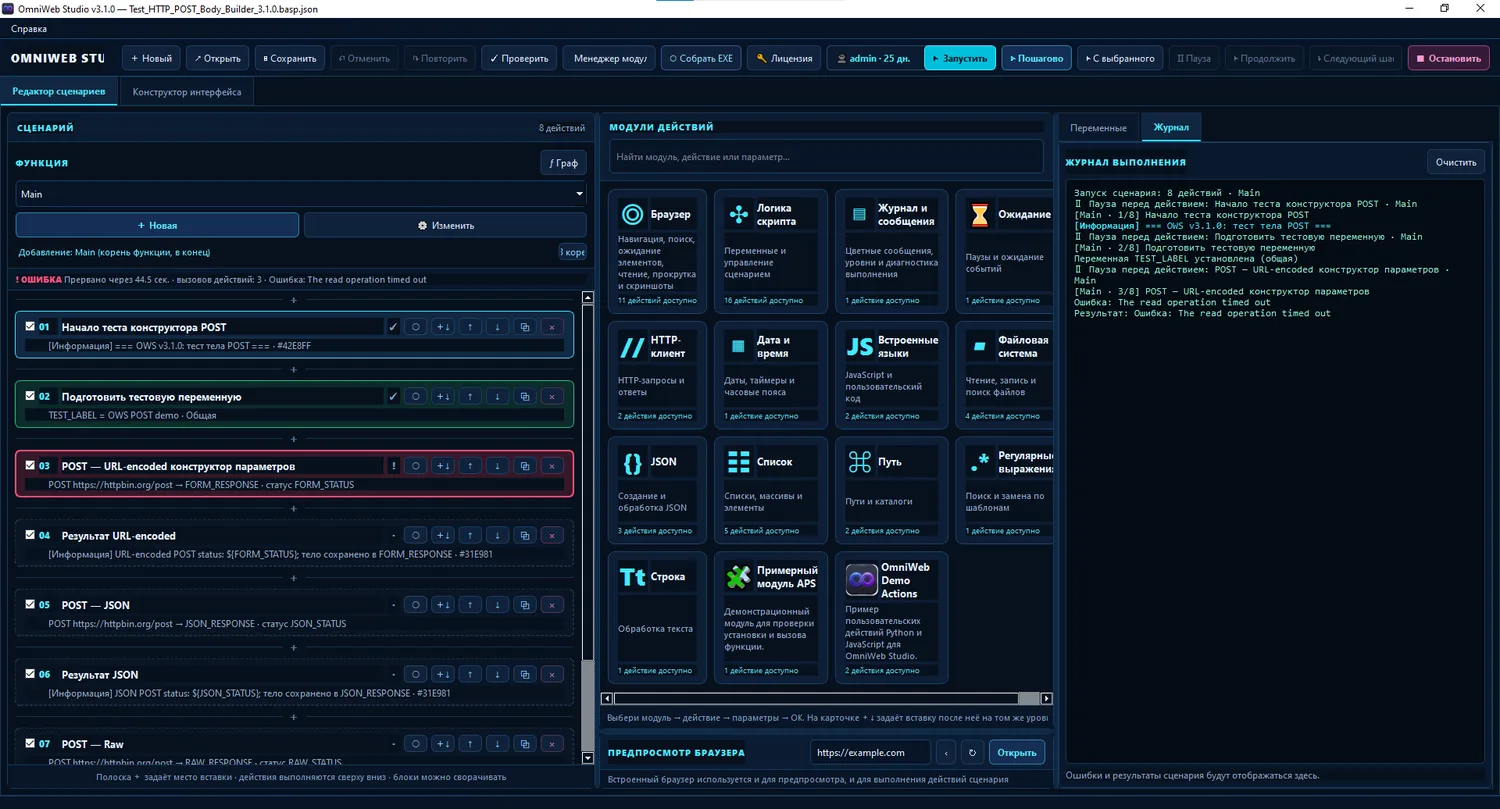
Task: Open the Список module card
Action: point(770,490)
